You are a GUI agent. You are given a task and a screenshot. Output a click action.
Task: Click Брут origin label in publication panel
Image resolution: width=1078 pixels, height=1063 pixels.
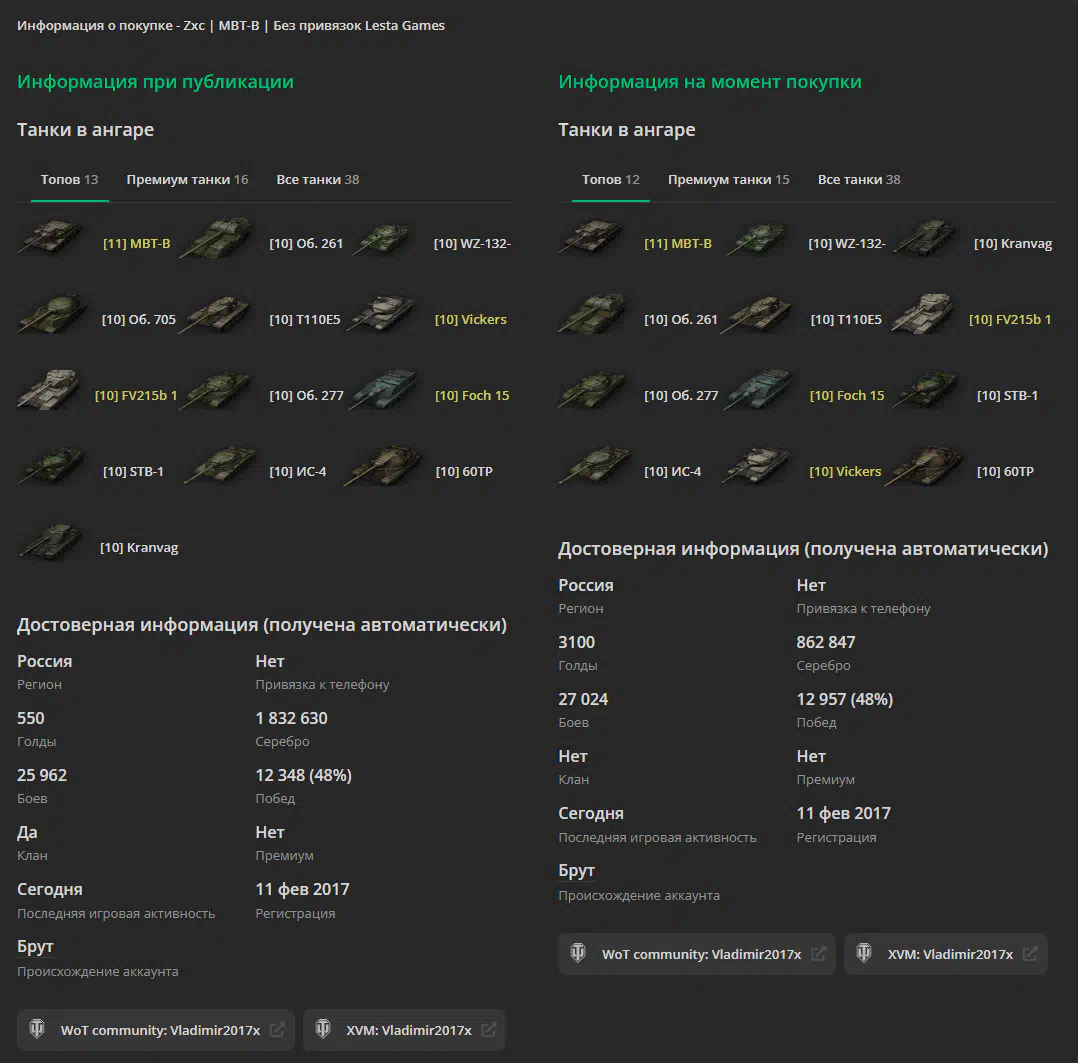pos(35,947)
